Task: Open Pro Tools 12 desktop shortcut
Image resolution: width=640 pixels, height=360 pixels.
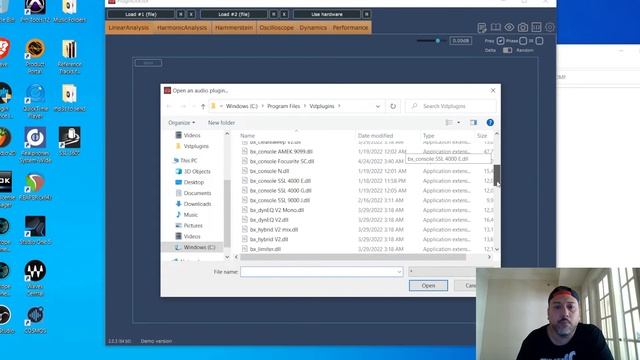Action: (35, 11)
